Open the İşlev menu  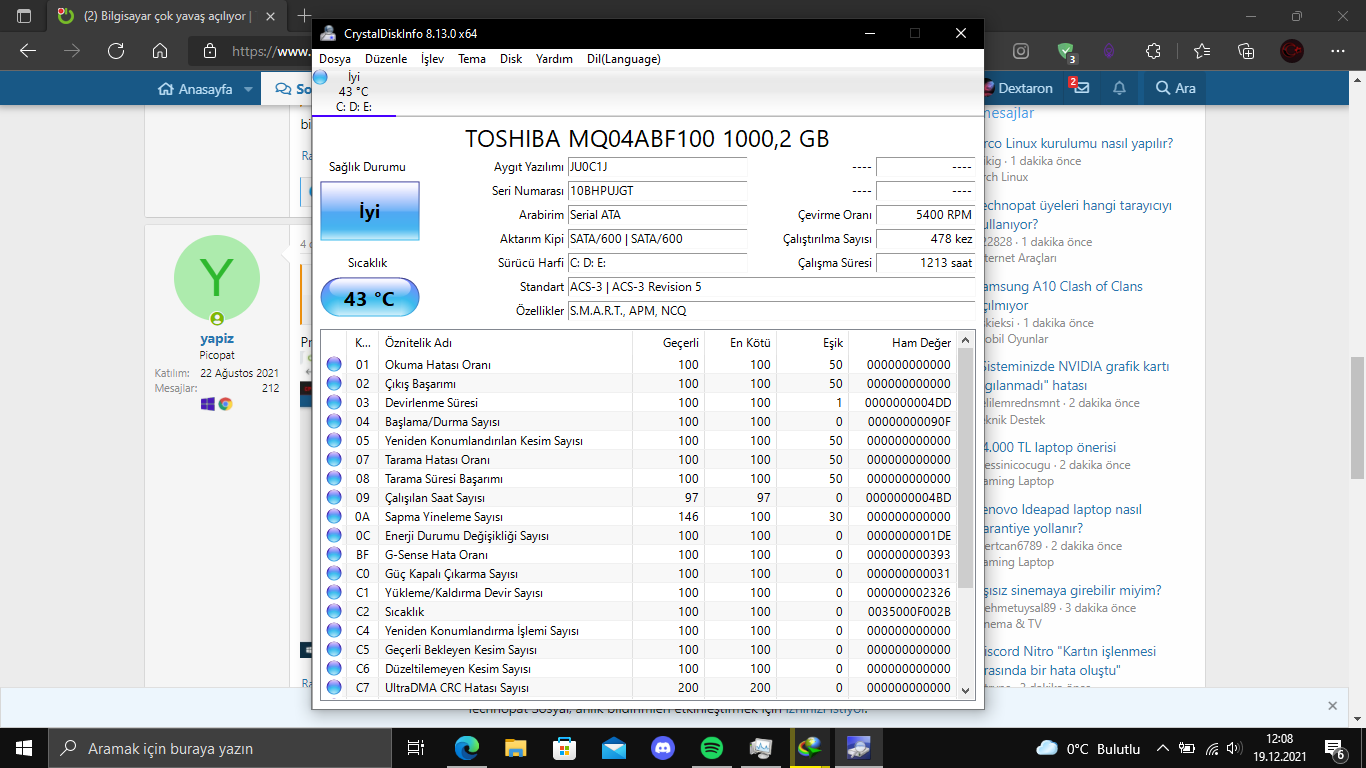pyautogui.click(x=433, y=59)
